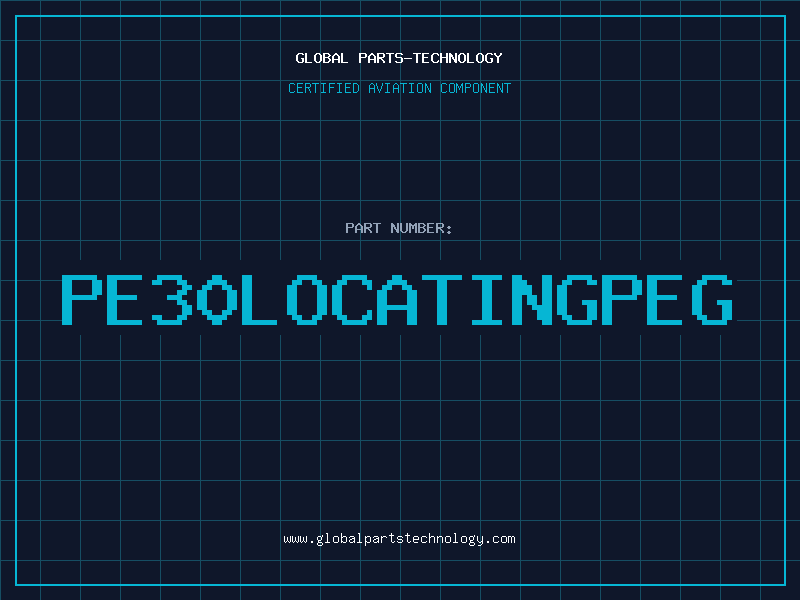This screenshot has width=800, height=600.
Task: Click the CERTIFIED AVIATION COMPONENT subtitle
Action: point(399,88)
